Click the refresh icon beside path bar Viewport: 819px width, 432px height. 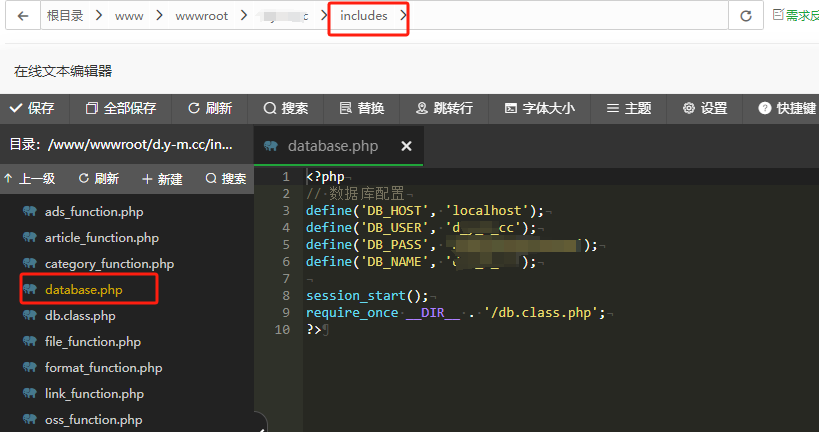pos(745,16)
